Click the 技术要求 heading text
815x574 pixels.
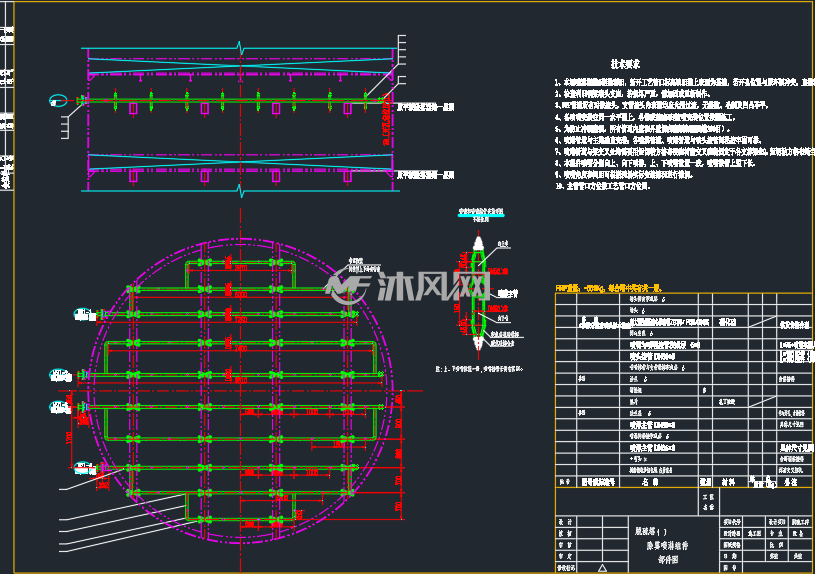pyautogui.click(x=625, y=64)
